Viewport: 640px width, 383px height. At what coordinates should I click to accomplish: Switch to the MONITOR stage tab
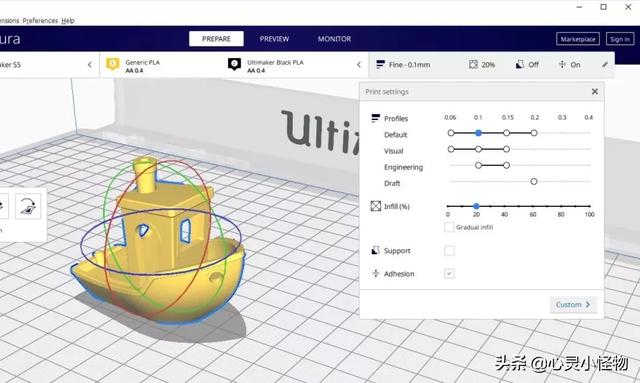pyautogui.click(x=334, y=39)
